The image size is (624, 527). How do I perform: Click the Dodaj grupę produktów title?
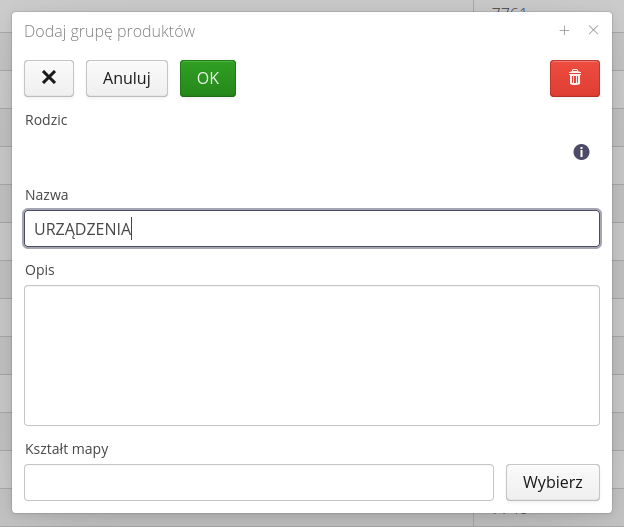point(110,32)
